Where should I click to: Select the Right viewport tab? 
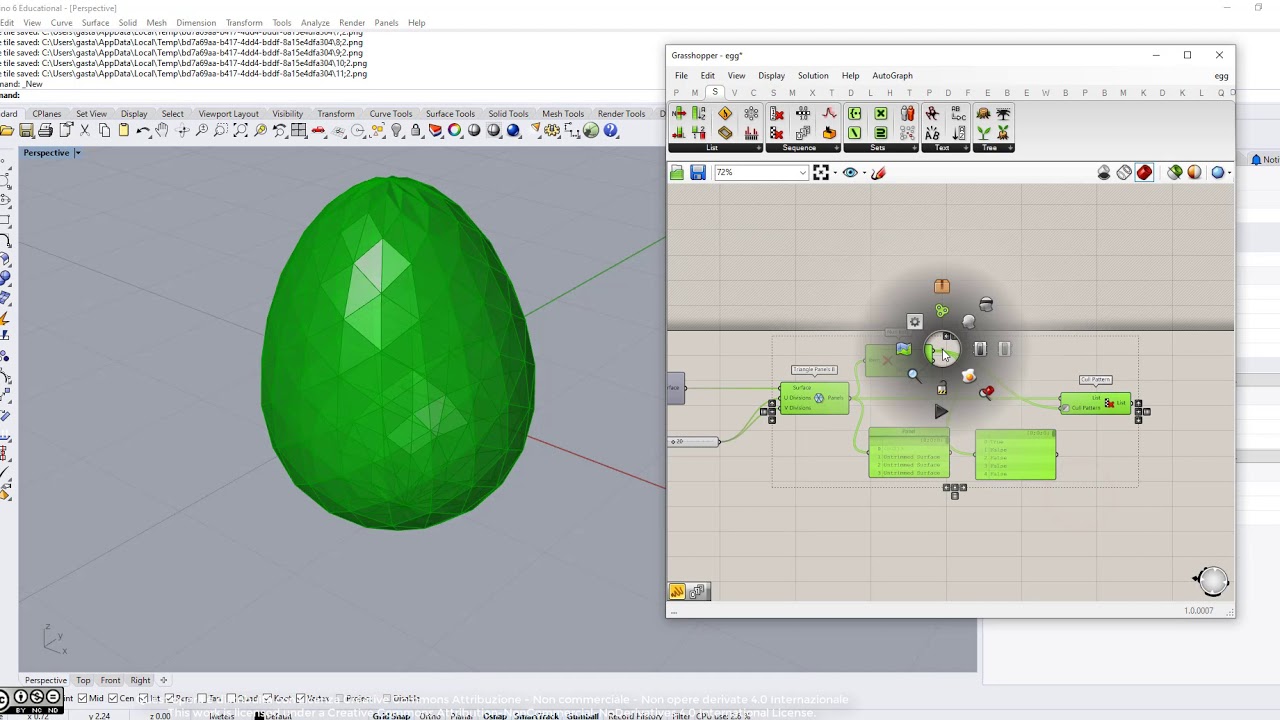pos(140,681)
